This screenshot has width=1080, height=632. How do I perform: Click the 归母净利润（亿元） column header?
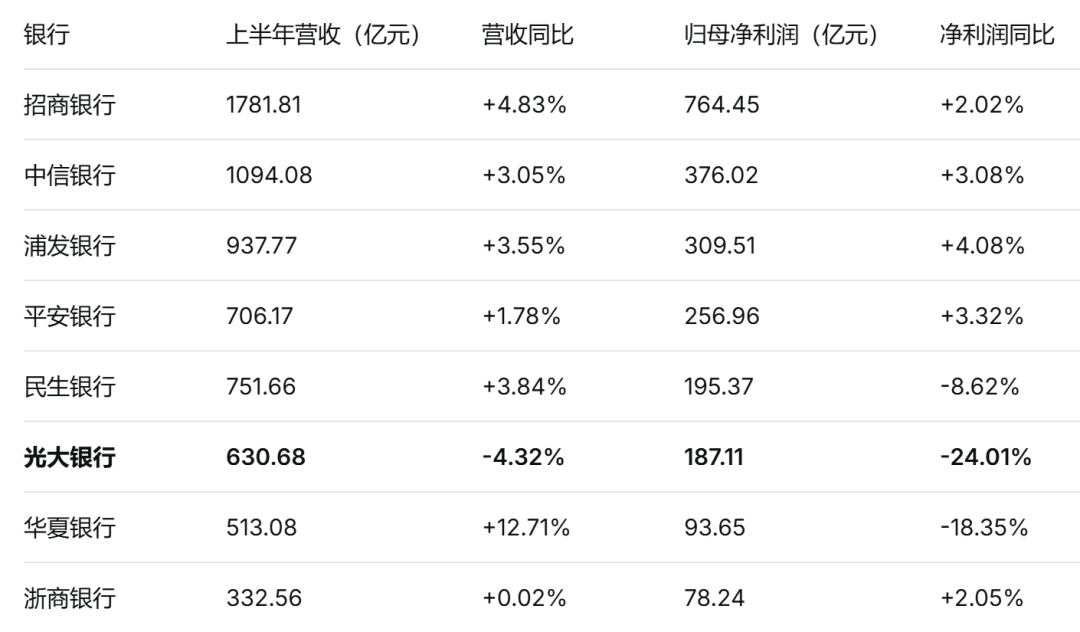coord(782,34)
